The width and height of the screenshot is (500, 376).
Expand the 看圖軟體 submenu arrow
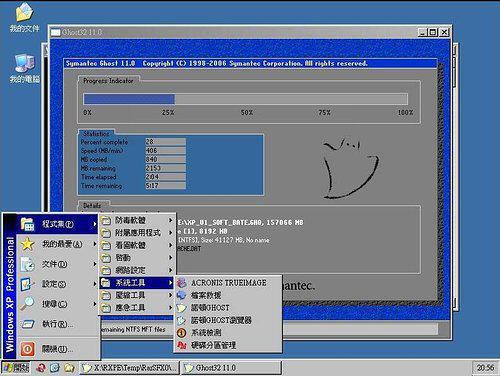[x=170, y=245]
